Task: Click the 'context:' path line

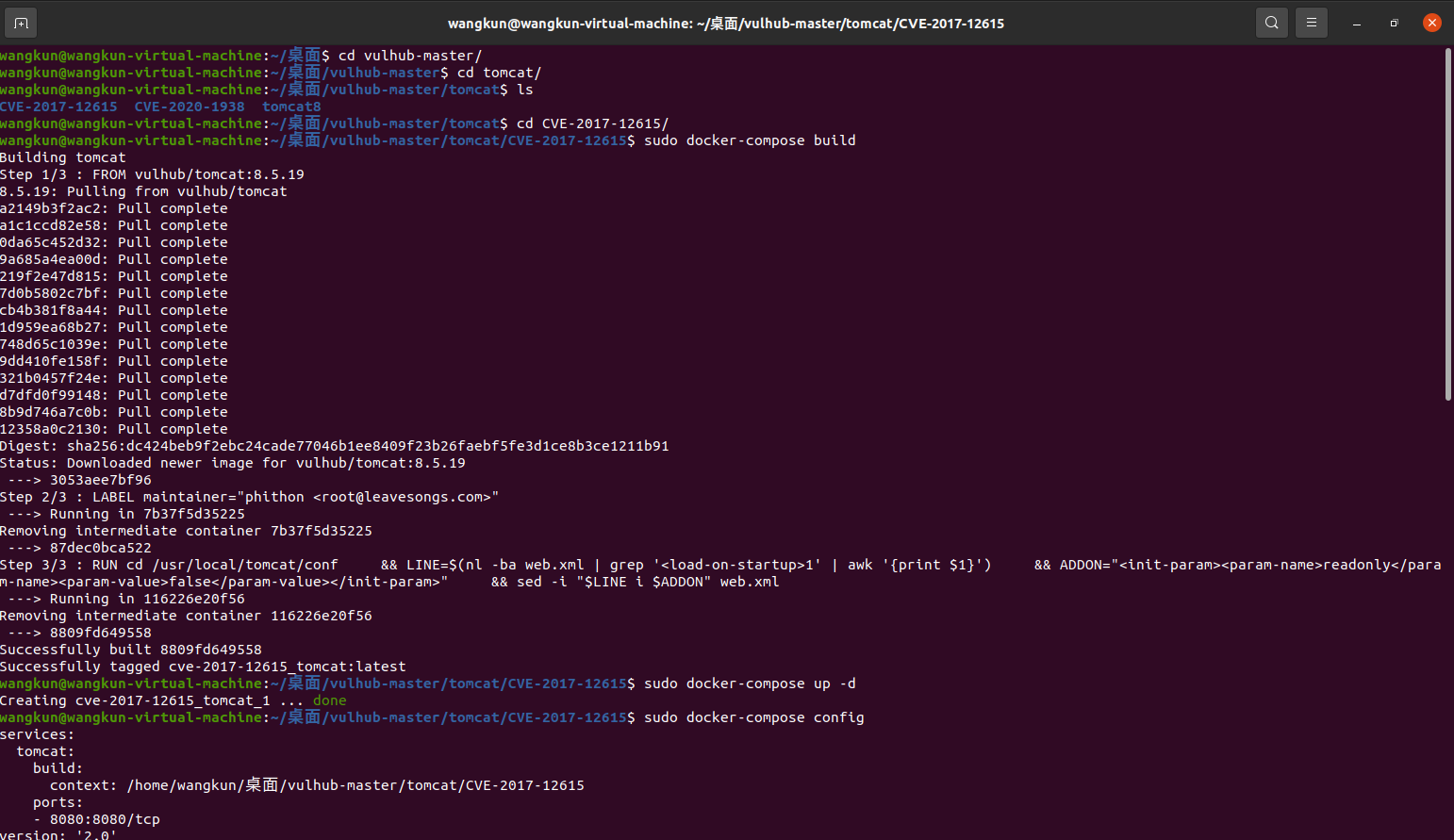Action: (317, 785)
